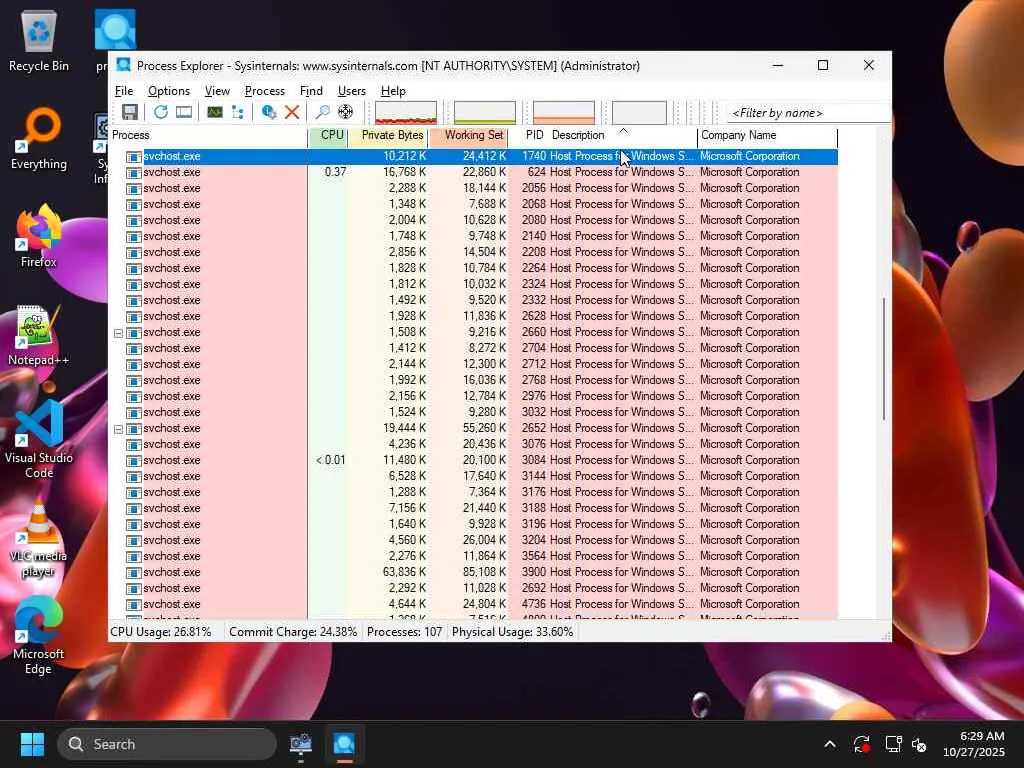Click the vertical scrollbar thumb of process list
1024x768 pixels.
coord(884,359)
